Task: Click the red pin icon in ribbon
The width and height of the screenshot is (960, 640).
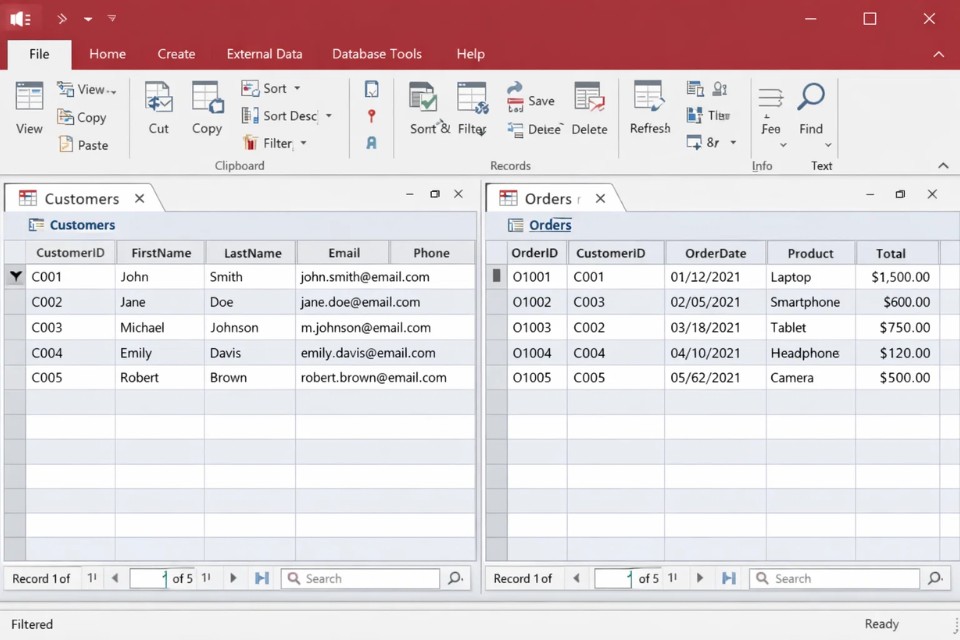Action: 371,117
